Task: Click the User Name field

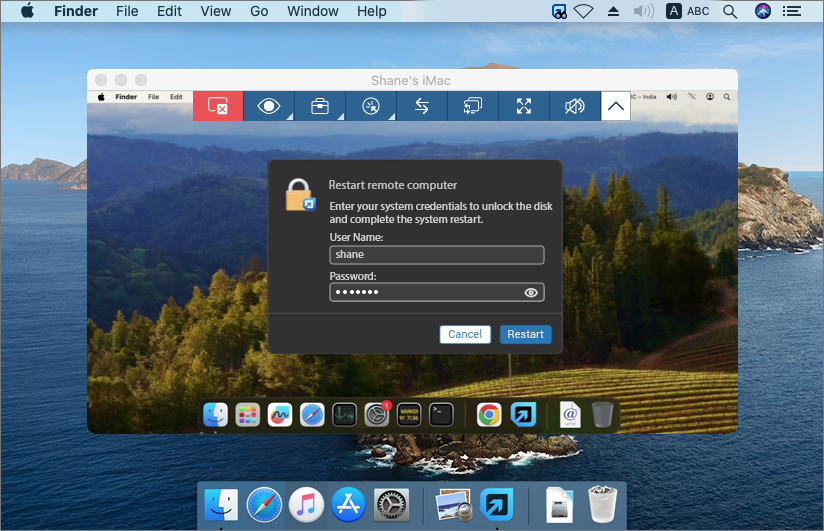Action: (436, 255)
